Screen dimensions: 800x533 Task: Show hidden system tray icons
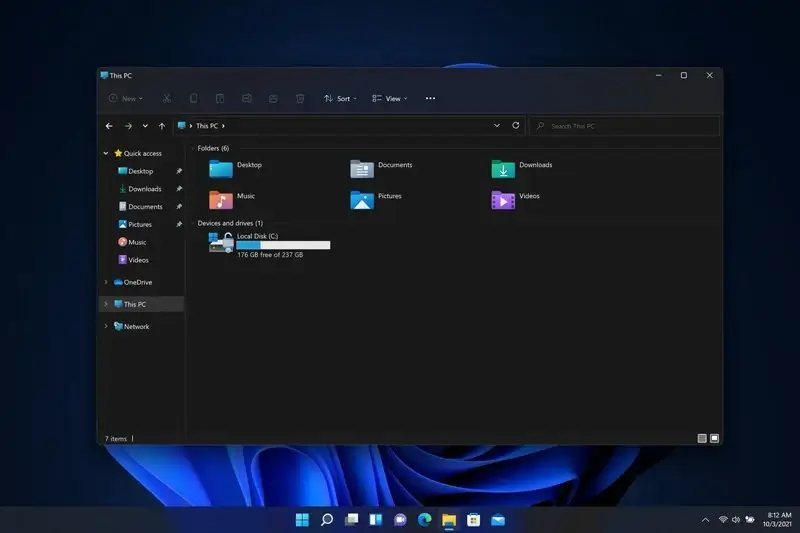coord(705,520)
